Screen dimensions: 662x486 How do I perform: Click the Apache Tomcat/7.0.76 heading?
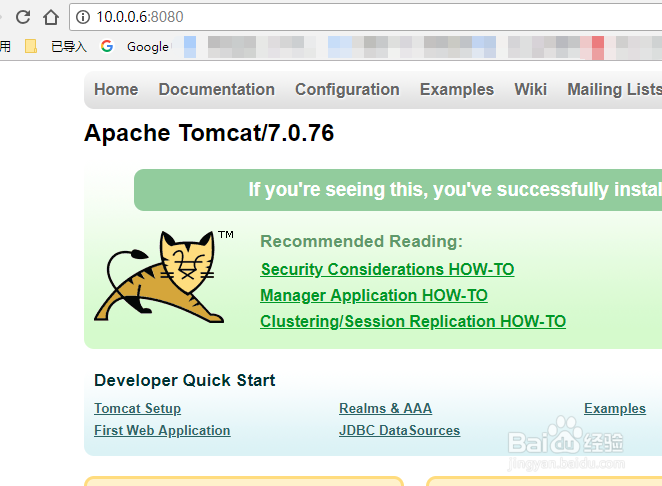[209, 133]
